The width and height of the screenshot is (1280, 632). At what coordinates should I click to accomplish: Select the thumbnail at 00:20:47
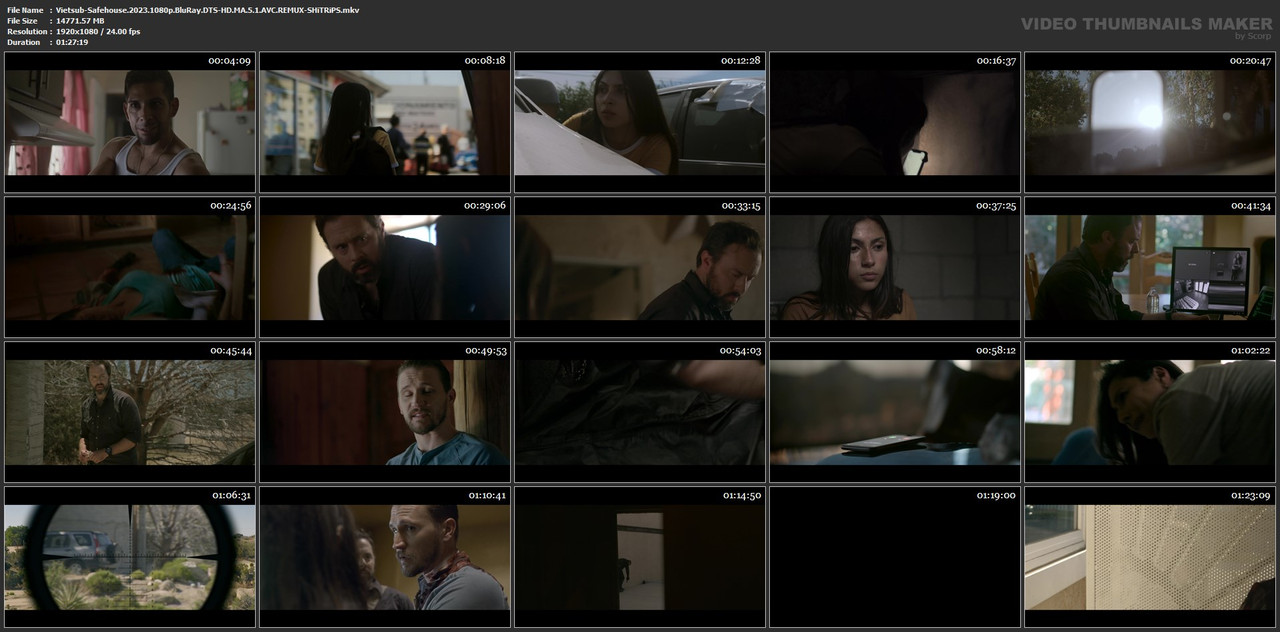pyautogui.click(x=1150, y=122)
